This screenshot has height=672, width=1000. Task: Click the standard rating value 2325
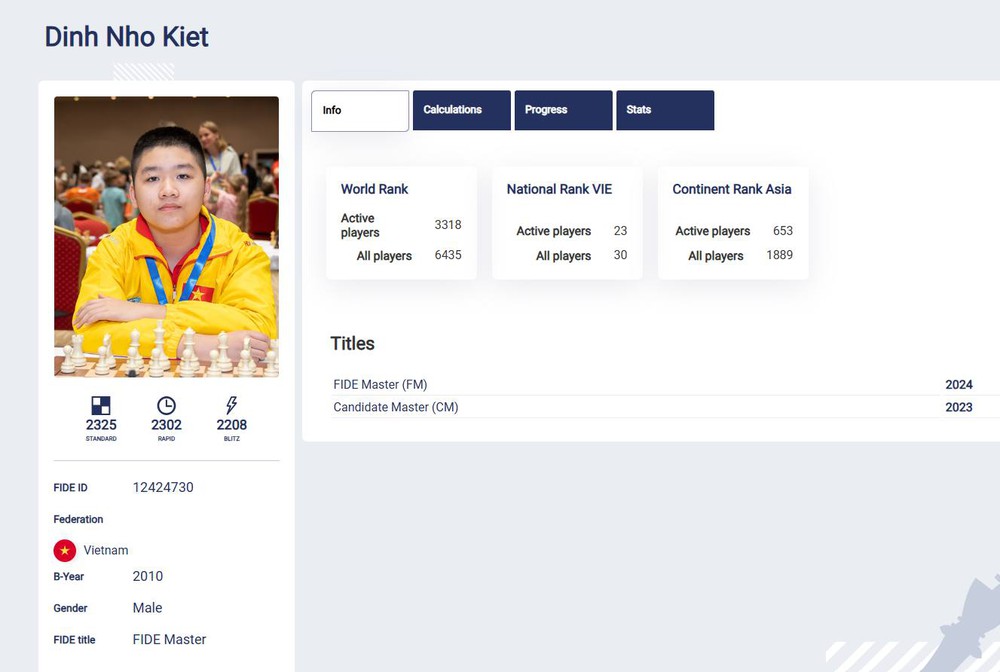tap(101, 425)
